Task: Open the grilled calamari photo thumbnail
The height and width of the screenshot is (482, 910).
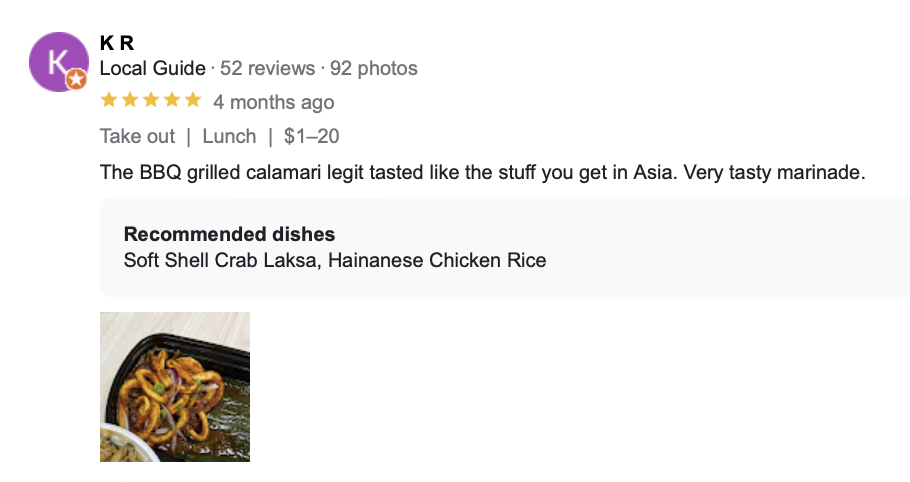Action: coord(175,387)
